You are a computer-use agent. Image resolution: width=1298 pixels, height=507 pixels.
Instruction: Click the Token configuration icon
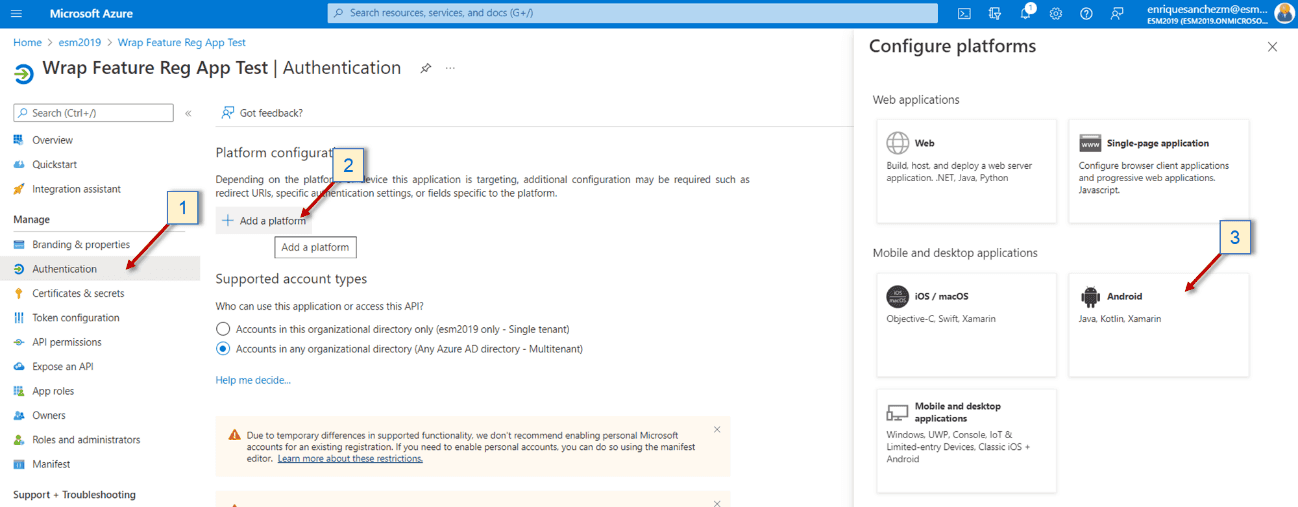[19, 318]
